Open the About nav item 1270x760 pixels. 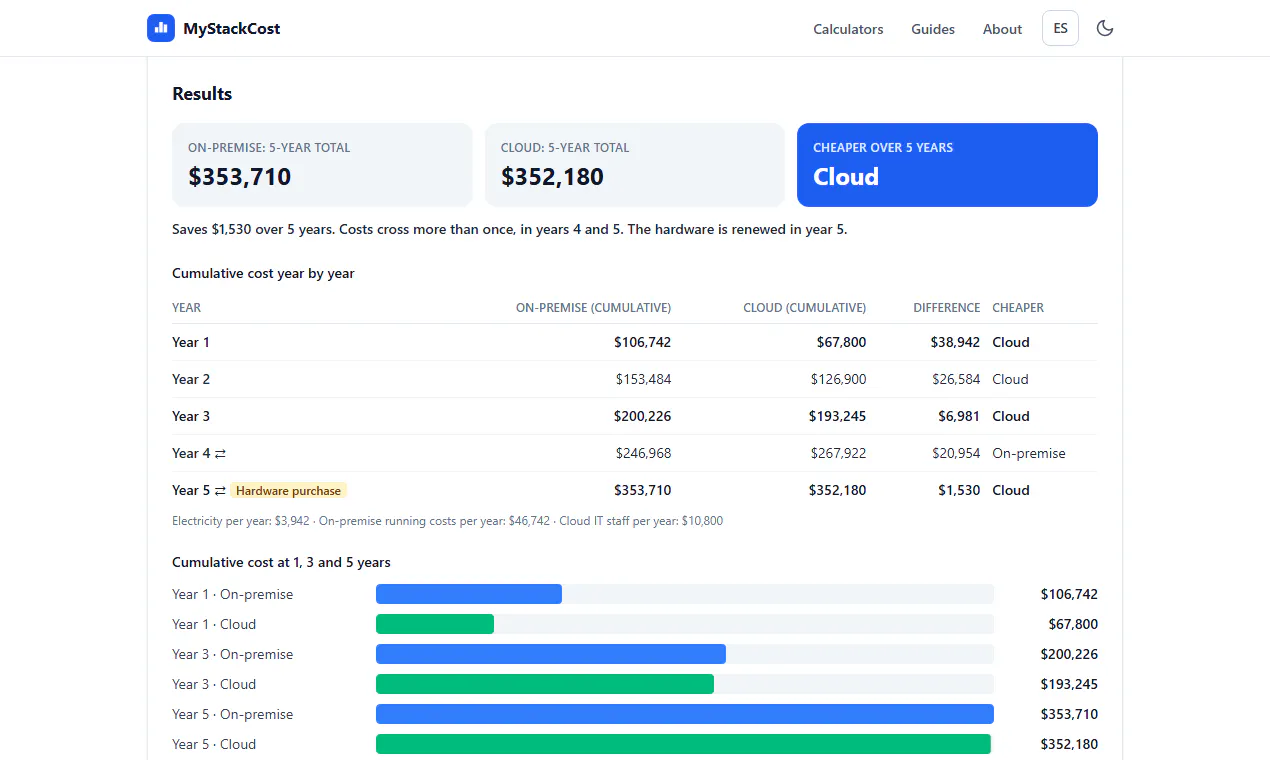(x=1002, y=29)
